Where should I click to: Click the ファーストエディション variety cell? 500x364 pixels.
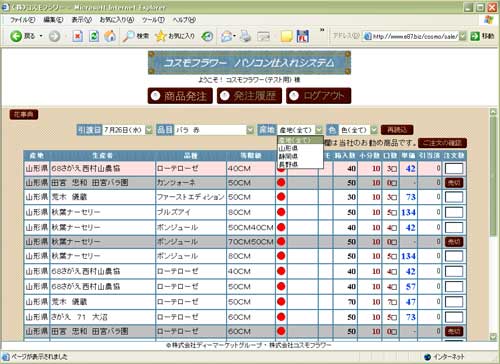[190, 197]
